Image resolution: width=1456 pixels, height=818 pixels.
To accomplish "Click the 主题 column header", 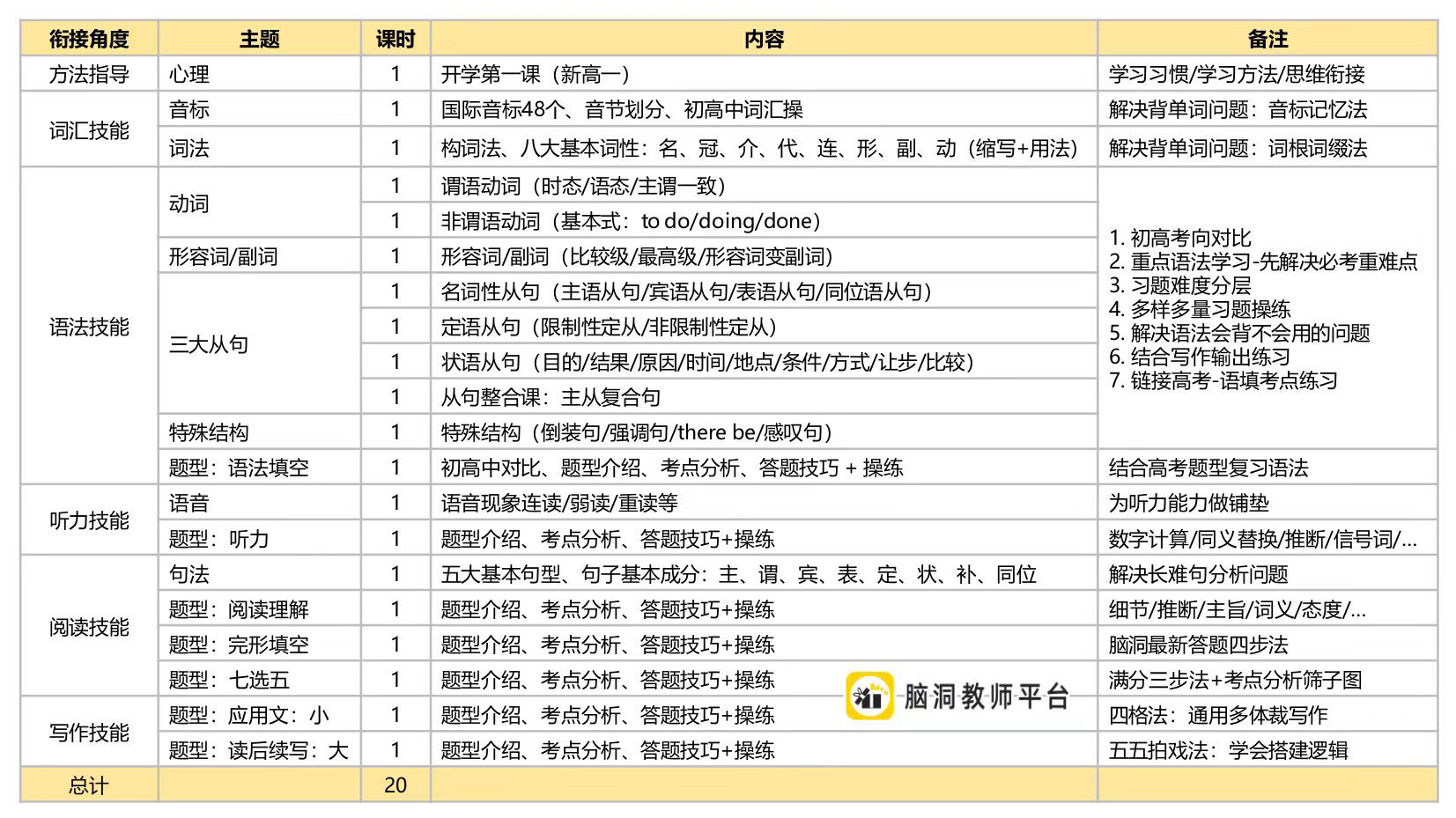I will [259, 39].
